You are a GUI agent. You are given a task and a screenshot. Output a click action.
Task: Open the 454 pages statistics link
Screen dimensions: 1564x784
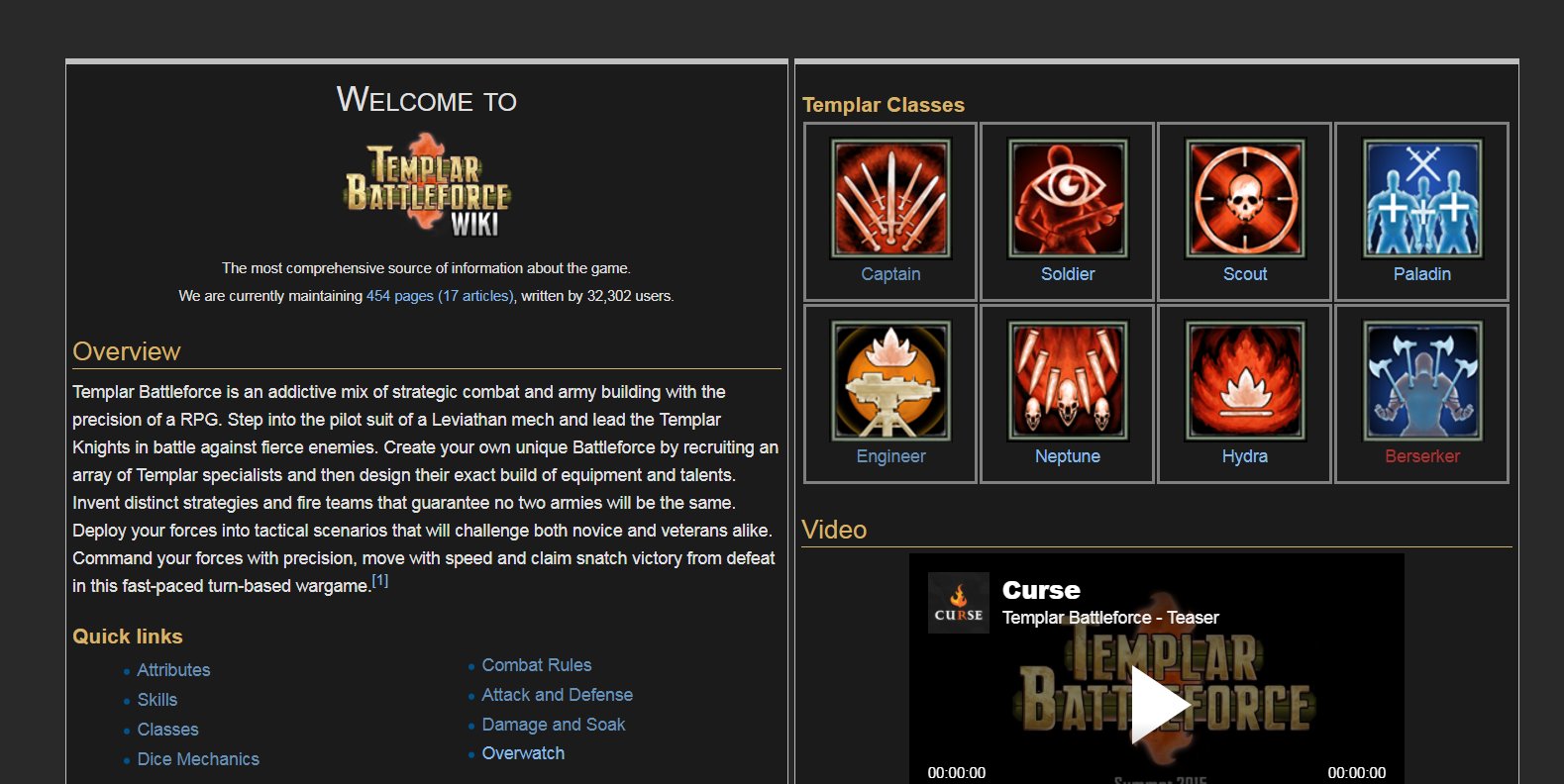pos(440,296)
